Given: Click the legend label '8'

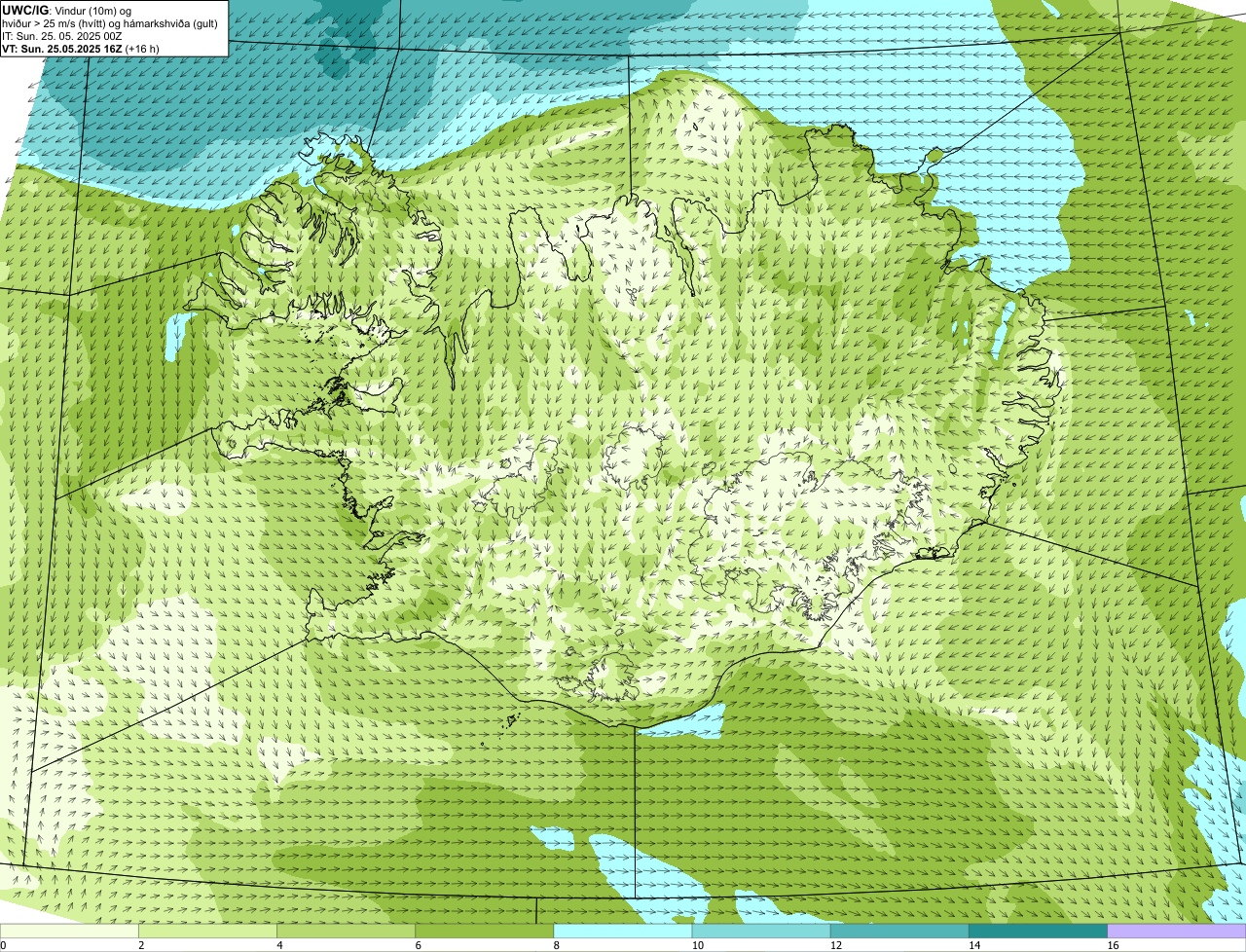Looking at the screenshot, I should 556,945.
